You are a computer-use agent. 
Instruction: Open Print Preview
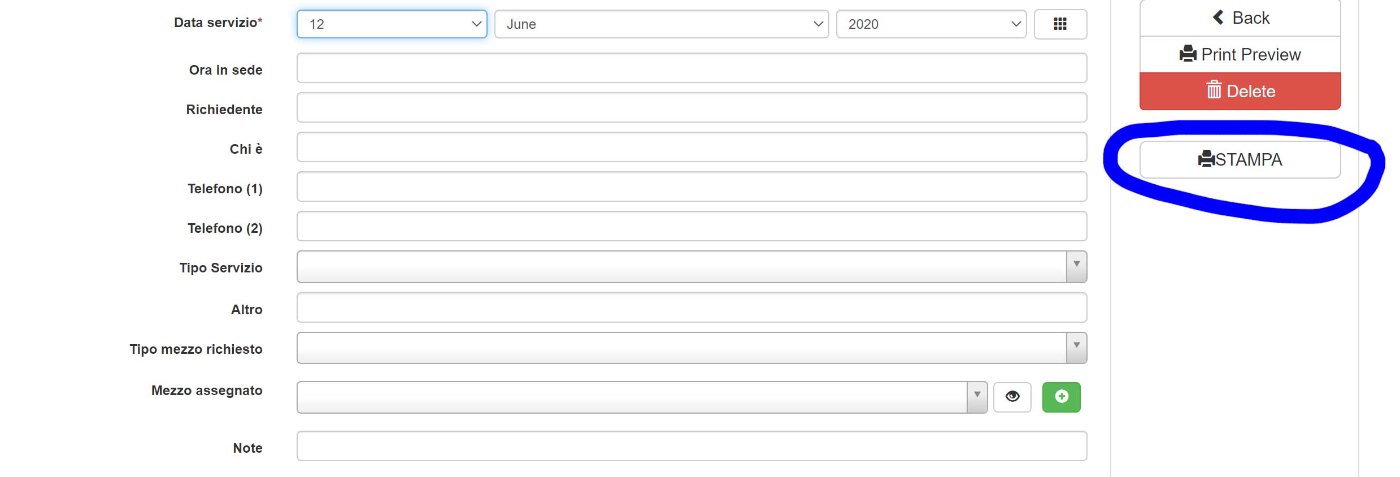coord(1240,54)
